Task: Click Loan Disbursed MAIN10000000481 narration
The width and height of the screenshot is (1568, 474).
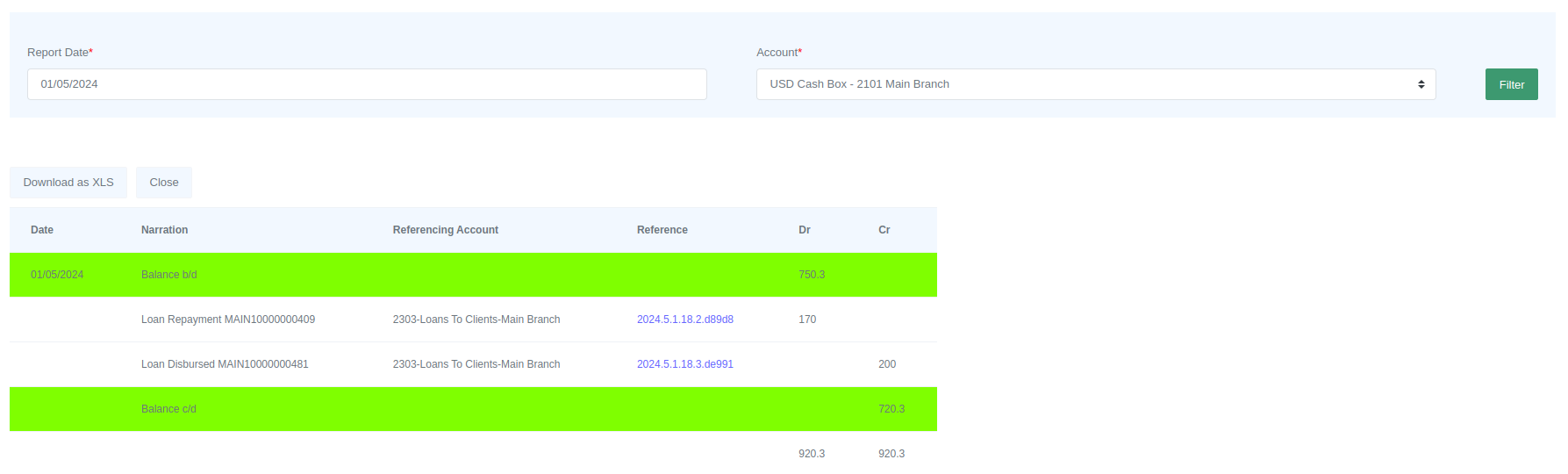Action: tap(225, 364)
